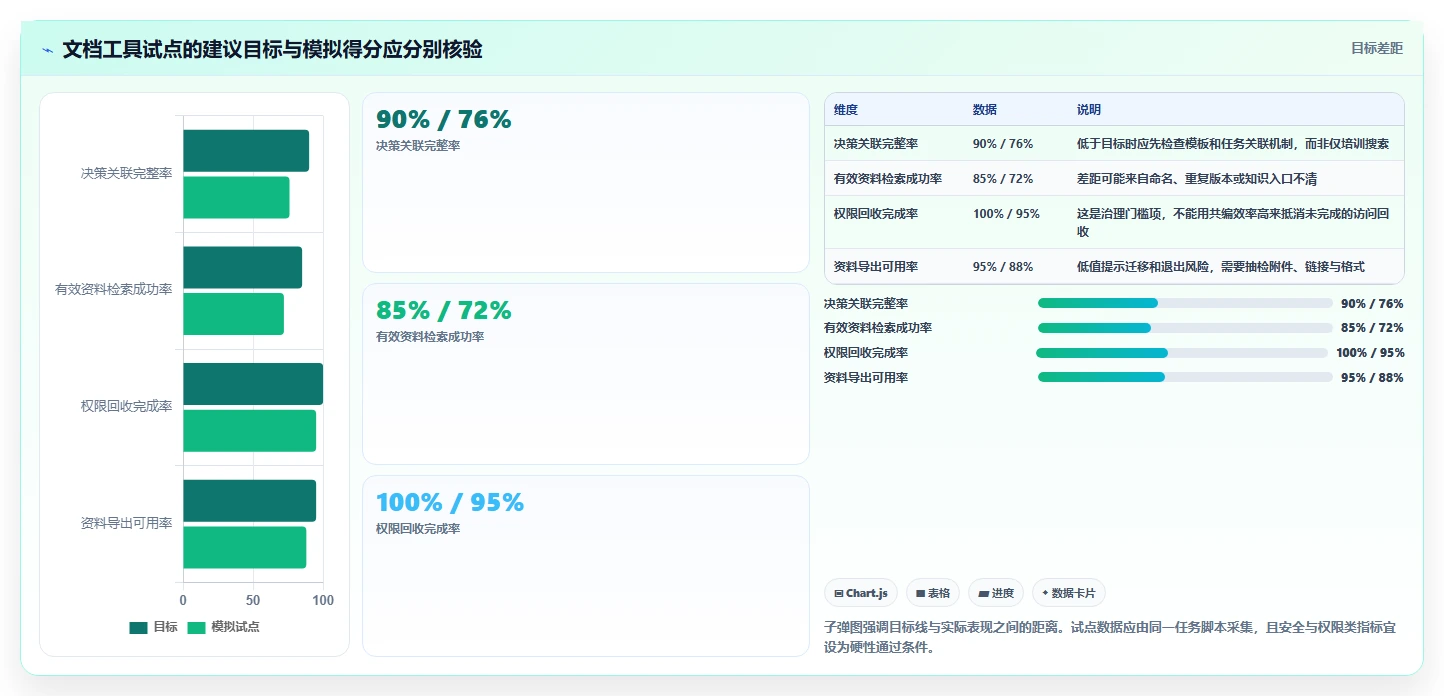The image size is (1444, 696).
Task: Click the light 模拟试点 bar for 有效资料检索成功率
Action: coord(233,314)
